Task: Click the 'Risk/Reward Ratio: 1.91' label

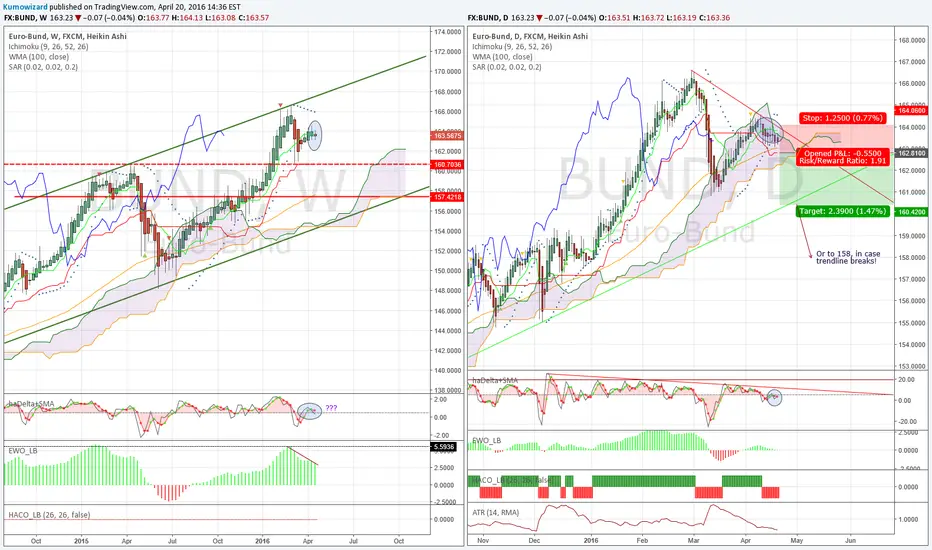Action: coord(843,161)
